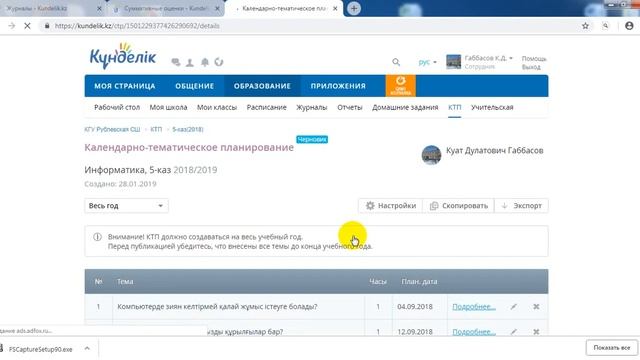Open Домашние задания submenu item
This screenshot has width=640, height=360.
tap(405, 107)
